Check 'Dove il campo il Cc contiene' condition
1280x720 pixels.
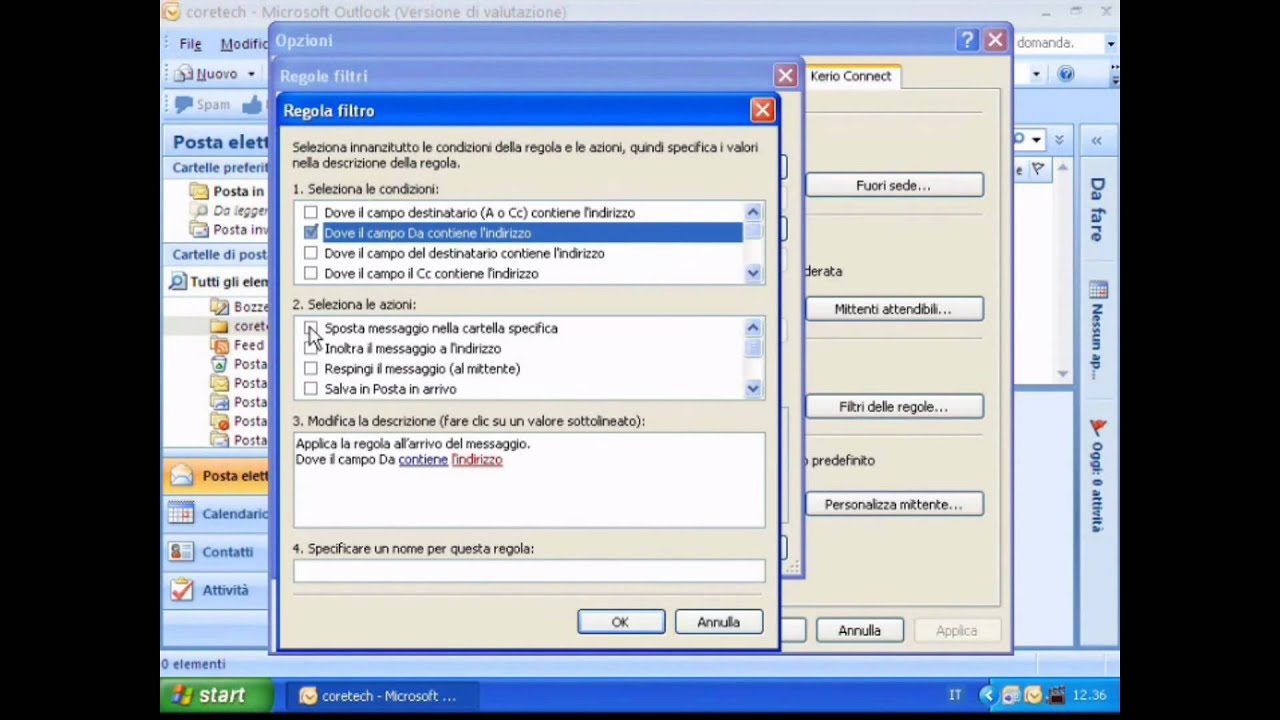point(311,273)
